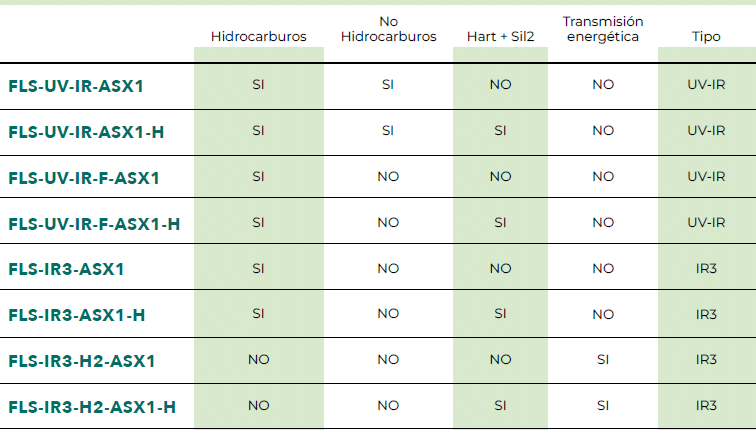Screen dimensions: 756x440
Task: Select the Hart + Sil2 column header
Action: coord(500,36)
